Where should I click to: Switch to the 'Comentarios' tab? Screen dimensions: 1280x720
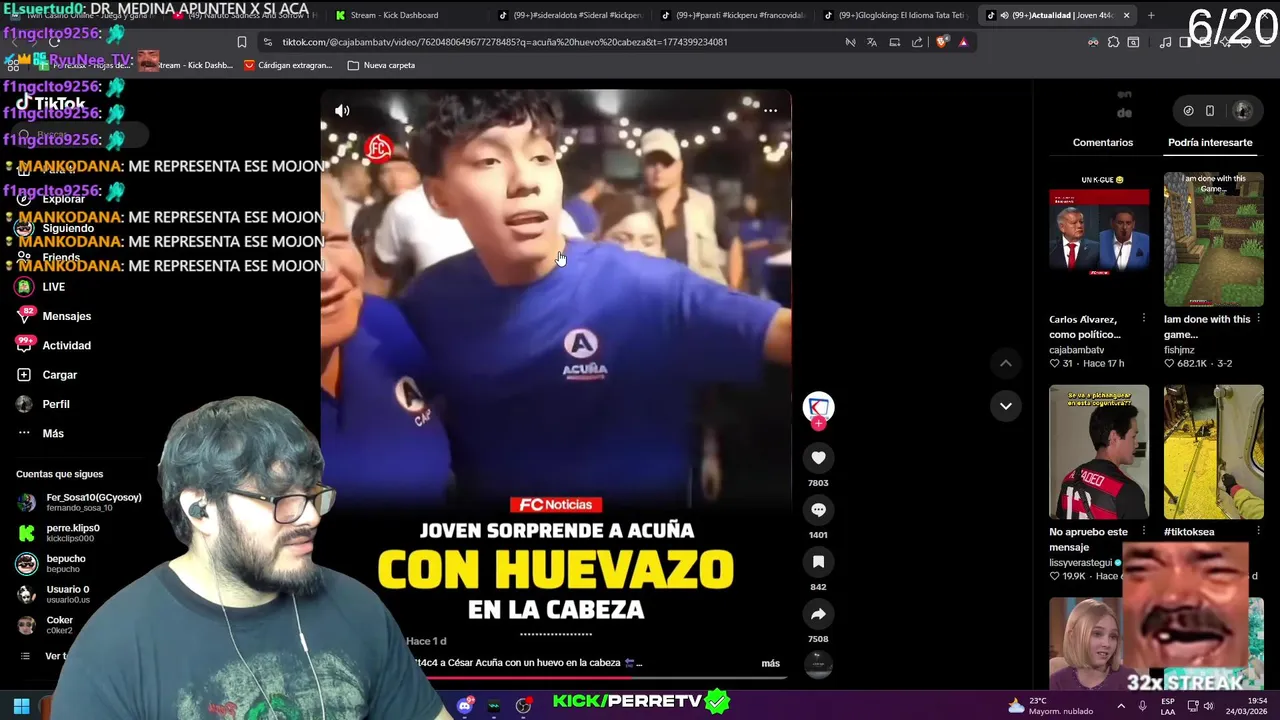click(x=1103, y=142)
